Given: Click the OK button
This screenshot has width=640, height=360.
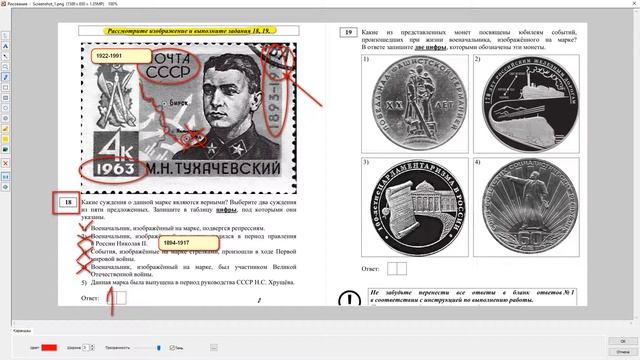Looking at the screenshot, I should click(x=622, y=341).
